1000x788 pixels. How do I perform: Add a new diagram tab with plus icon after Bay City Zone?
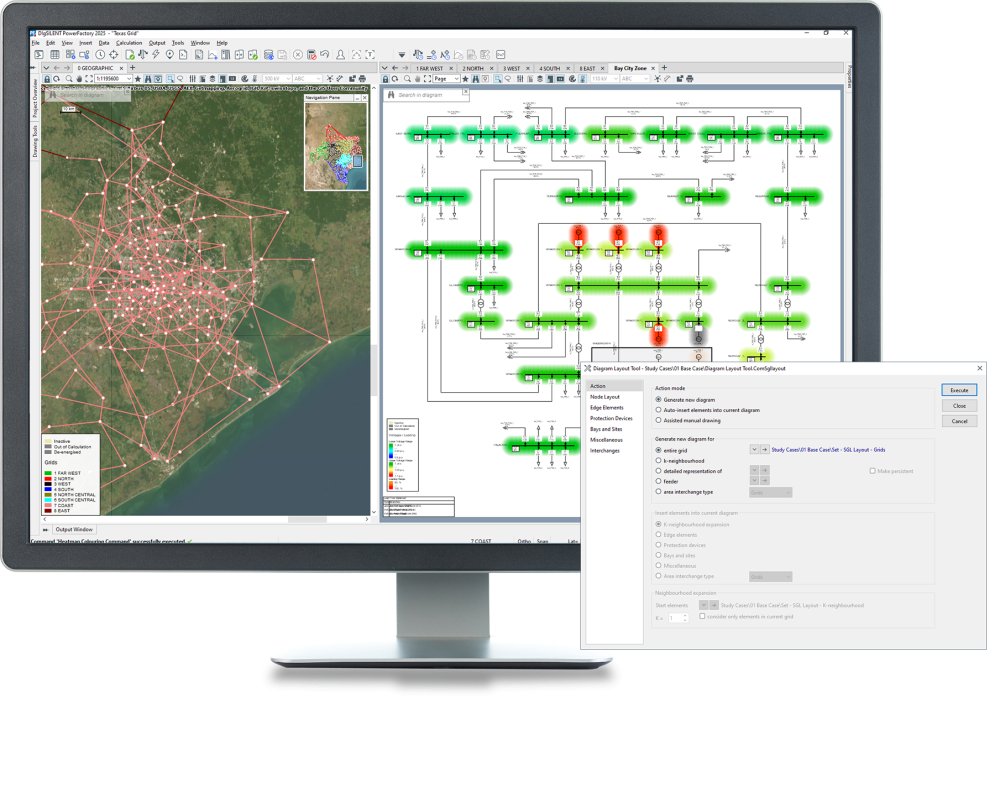pos(664,68)
